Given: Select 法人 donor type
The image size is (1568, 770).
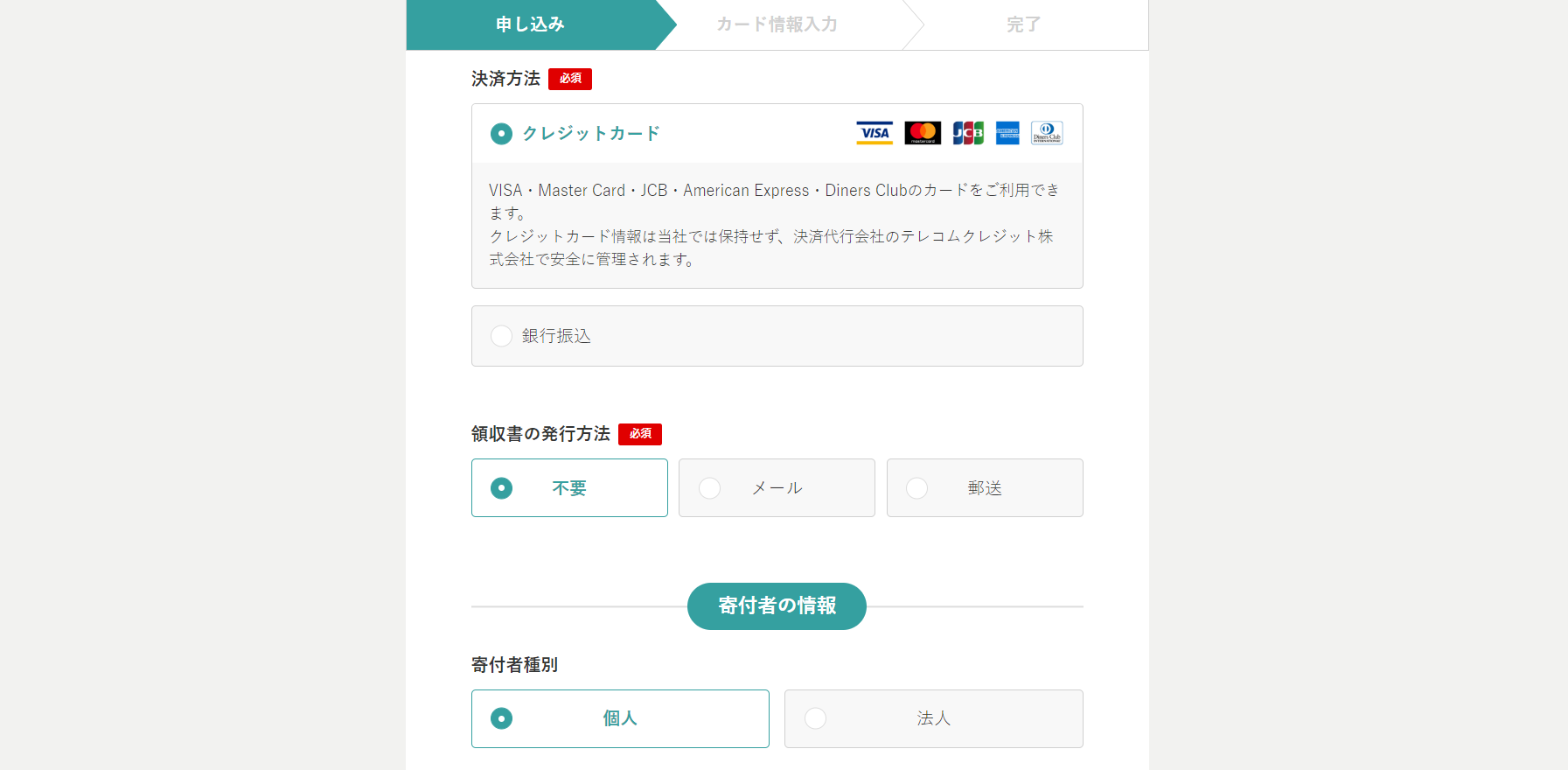Looking at the screenshot, I should click(x=933, y=718).
